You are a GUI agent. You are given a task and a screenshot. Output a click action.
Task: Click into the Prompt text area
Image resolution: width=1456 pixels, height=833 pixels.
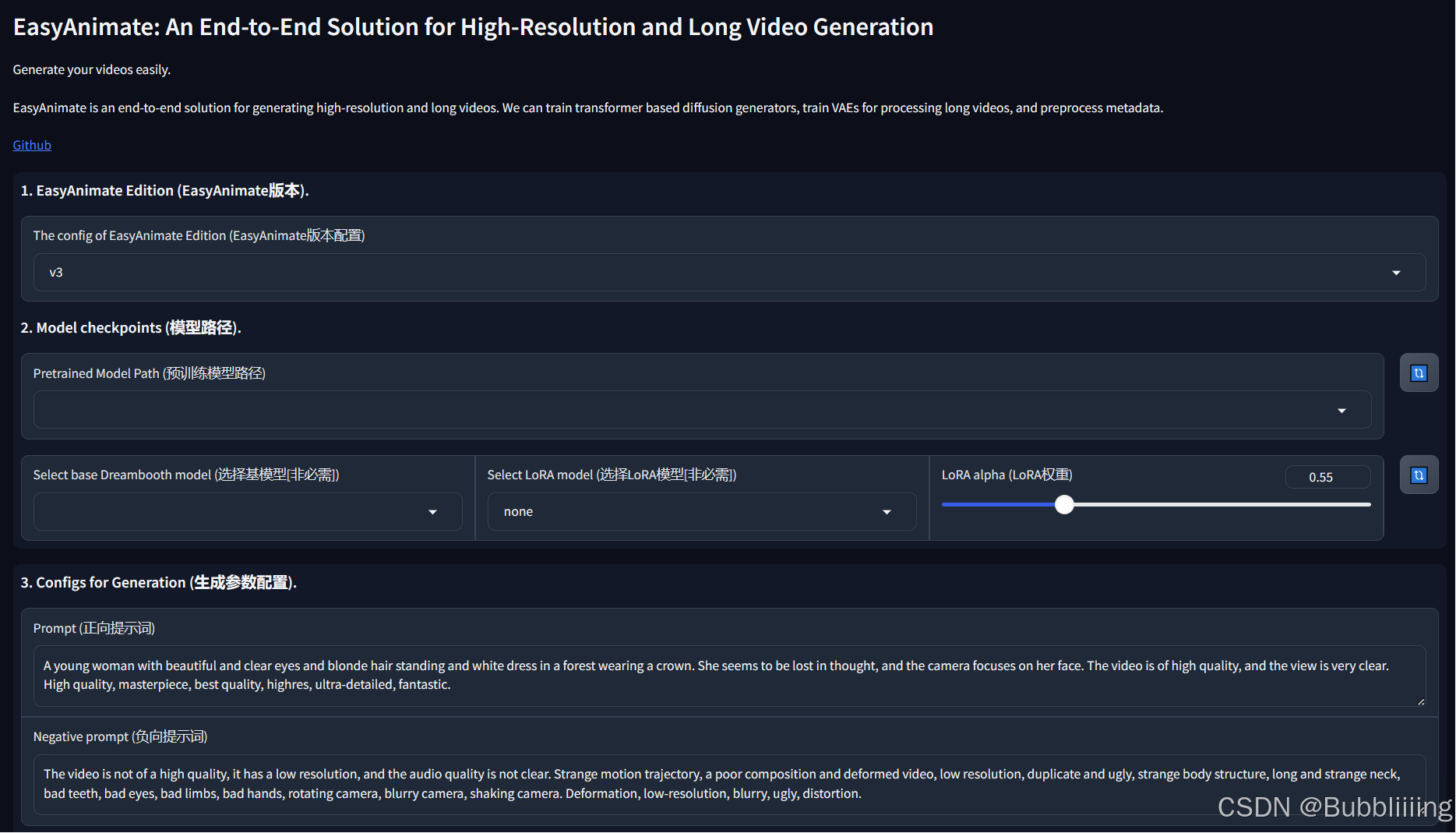click(729, 676)
